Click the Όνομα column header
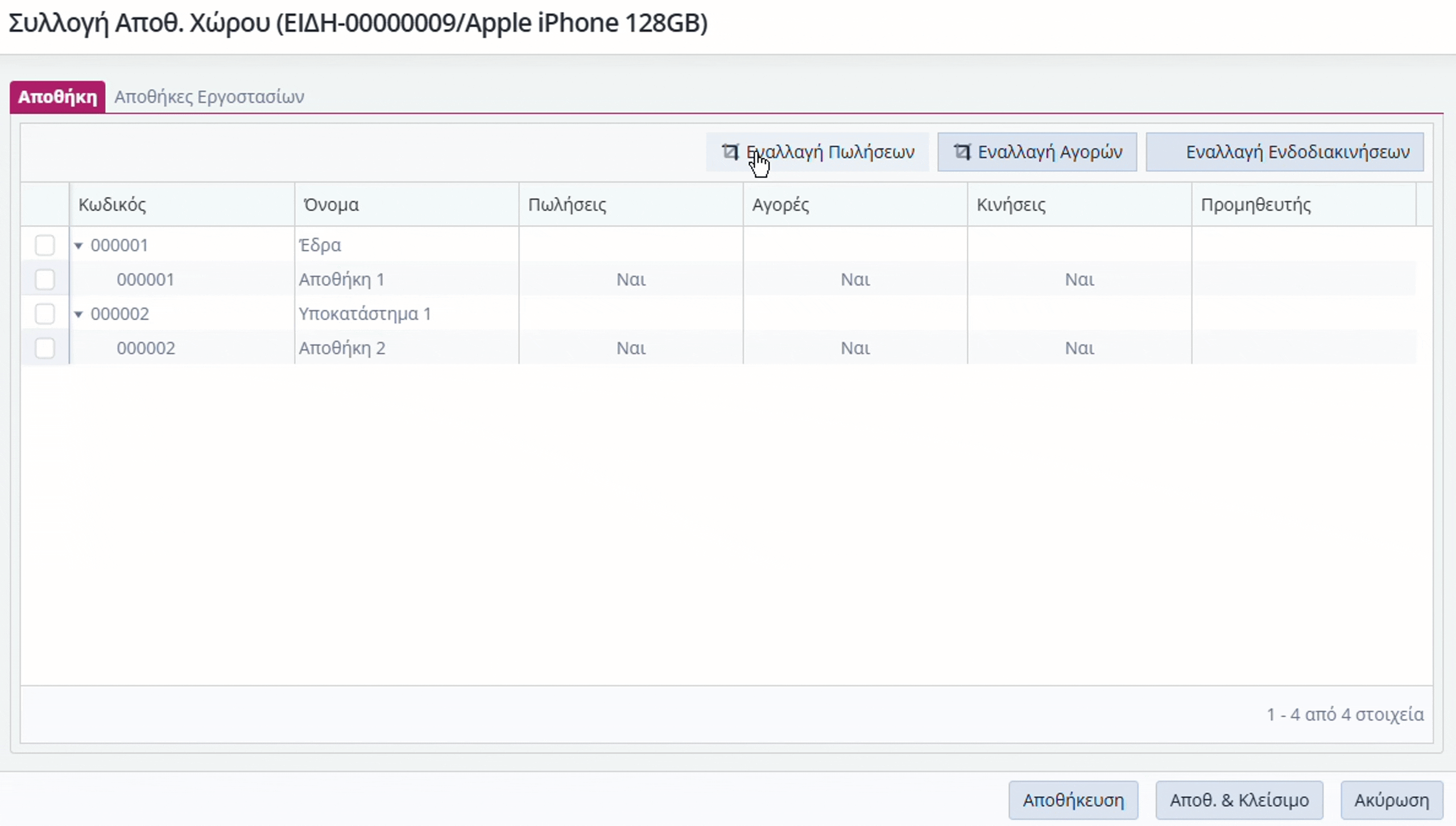The width and height of the screenshot is (1456, 826). coord(330,205)
